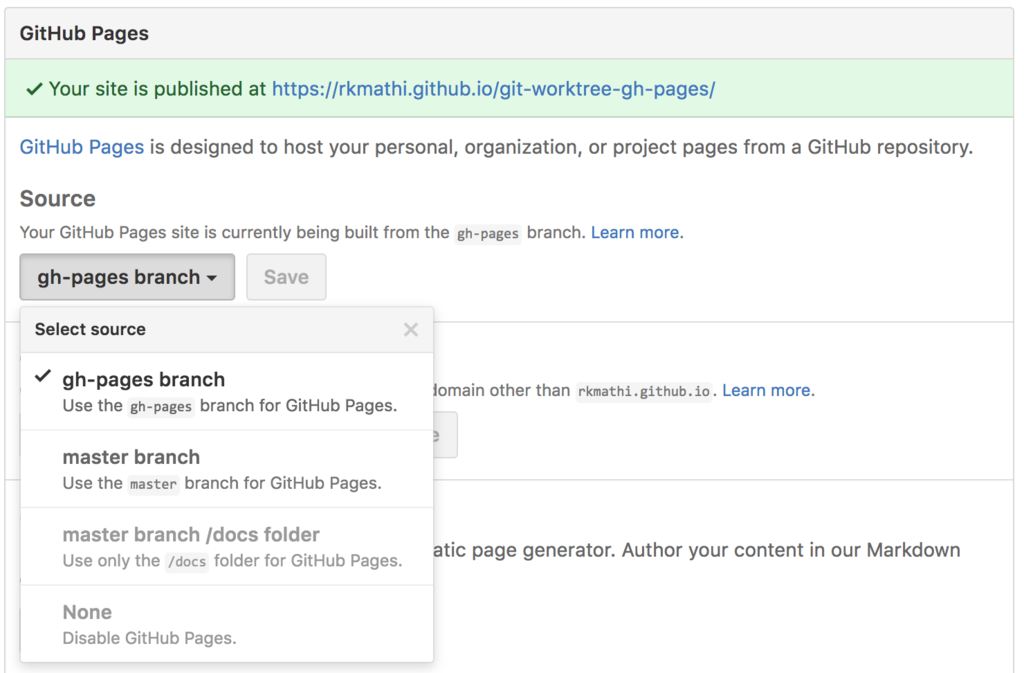Image resolution: width=1024 pixels, height=673 pixels.
Task: Click the checkmark beside gh-pages branch
Action: 43,378
